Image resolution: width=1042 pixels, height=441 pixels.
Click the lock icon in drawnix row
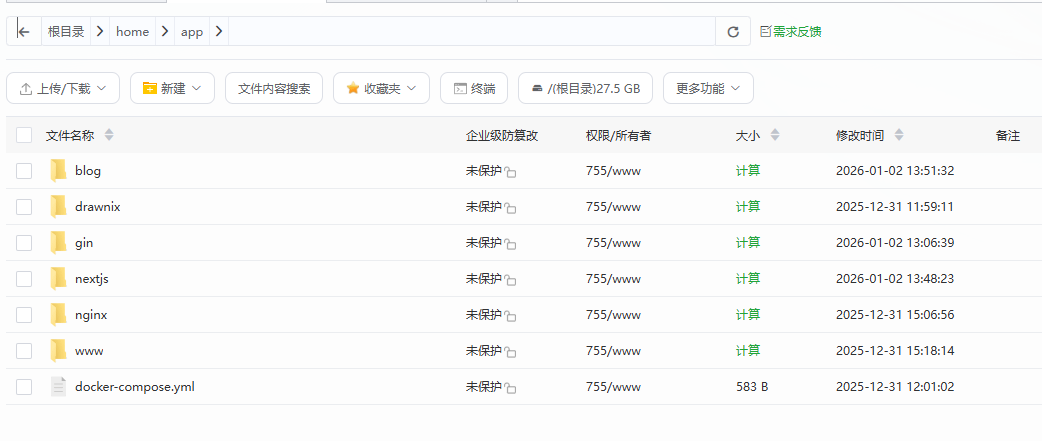click(x=510, y=209)
